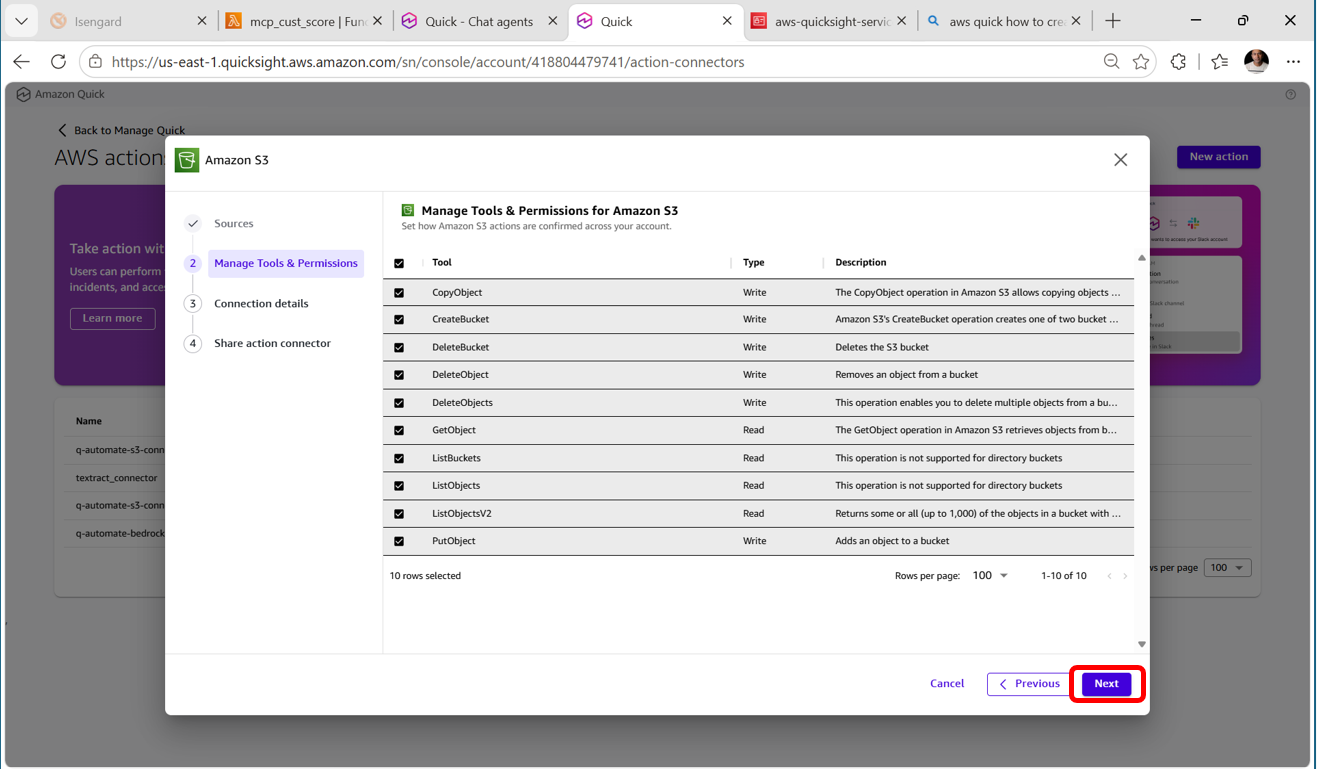This screenshot has width=1318, height=769.
Task: Close the Quick - Chat agents tab
Action: (552, 21)
